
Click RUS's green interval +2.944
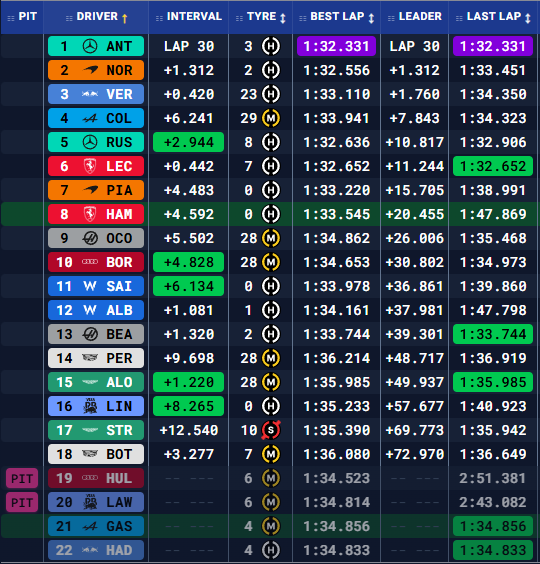coord(189,142)
